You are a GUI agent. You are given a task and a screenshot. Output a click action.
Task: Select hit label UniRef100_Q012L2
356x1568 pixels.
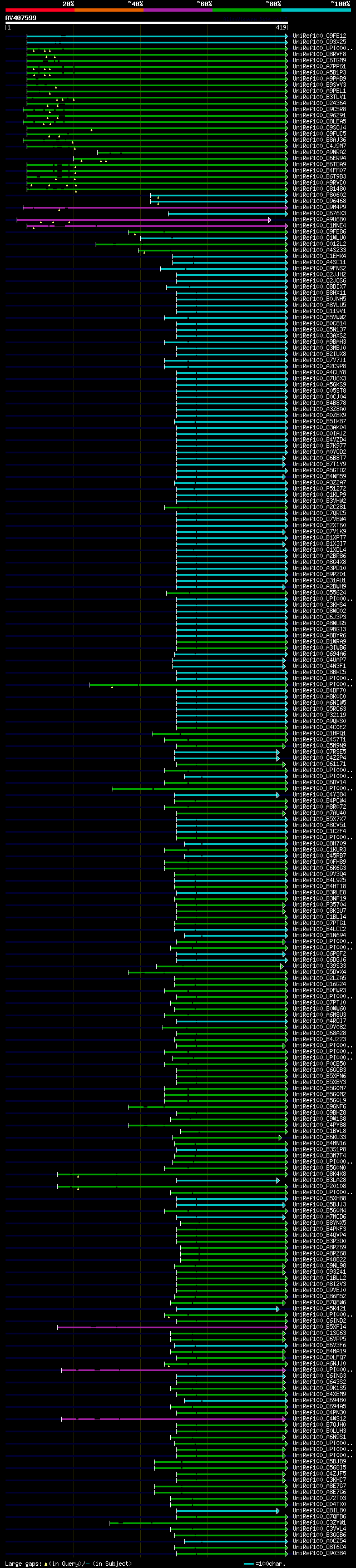point(319,244)
